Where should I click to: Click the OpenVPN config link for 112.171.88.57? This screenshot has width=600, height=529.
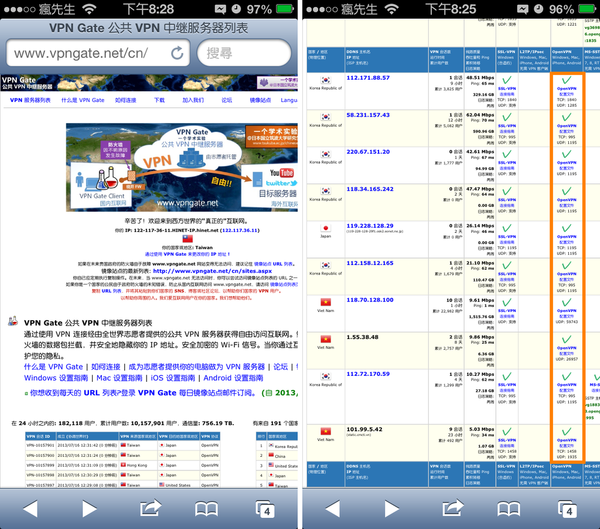coord(565,93)
